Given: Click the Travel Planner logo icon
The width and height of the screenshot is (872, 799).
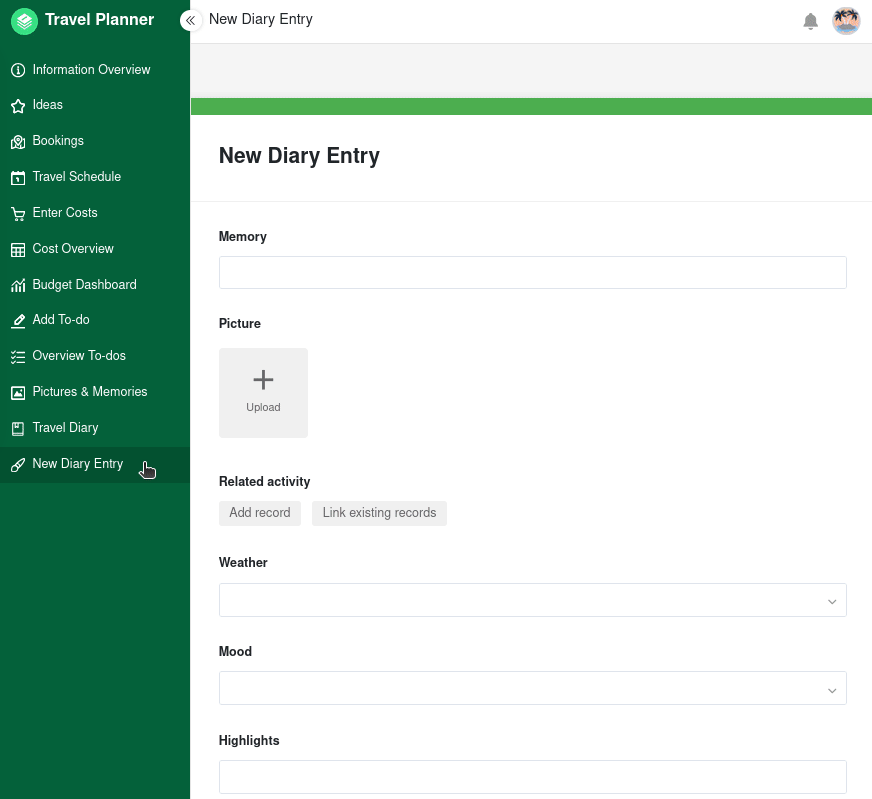Looking at the screenshot, I should point(24,21).
